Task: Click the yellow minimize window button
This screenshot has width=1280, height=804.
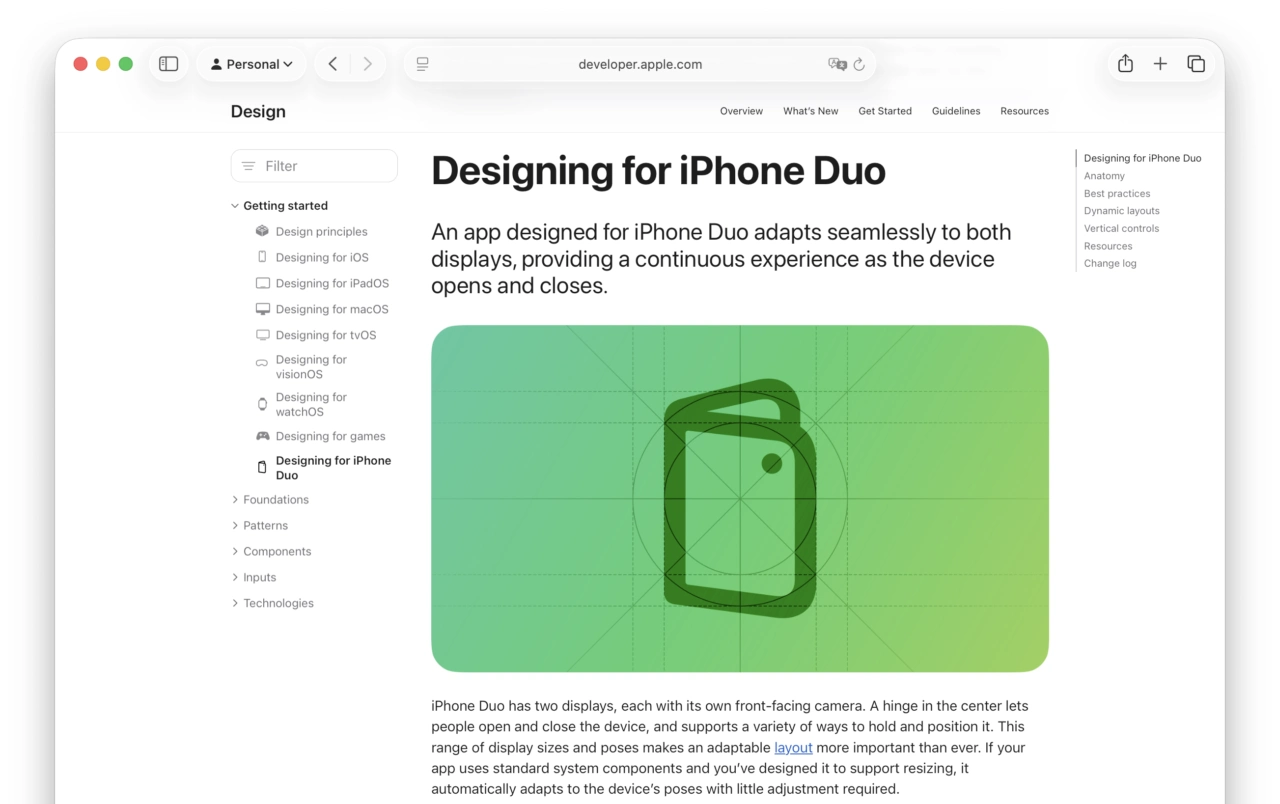Action: pyautogui.click(x=103, y=64)
